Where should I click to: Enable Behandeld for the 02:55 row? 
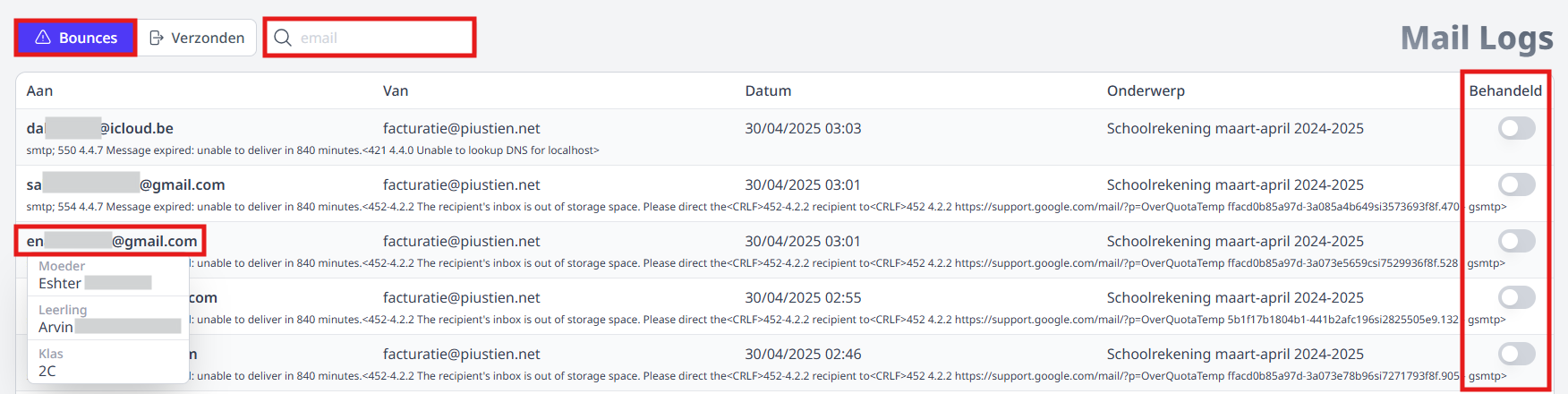(x=1517, y=297)
